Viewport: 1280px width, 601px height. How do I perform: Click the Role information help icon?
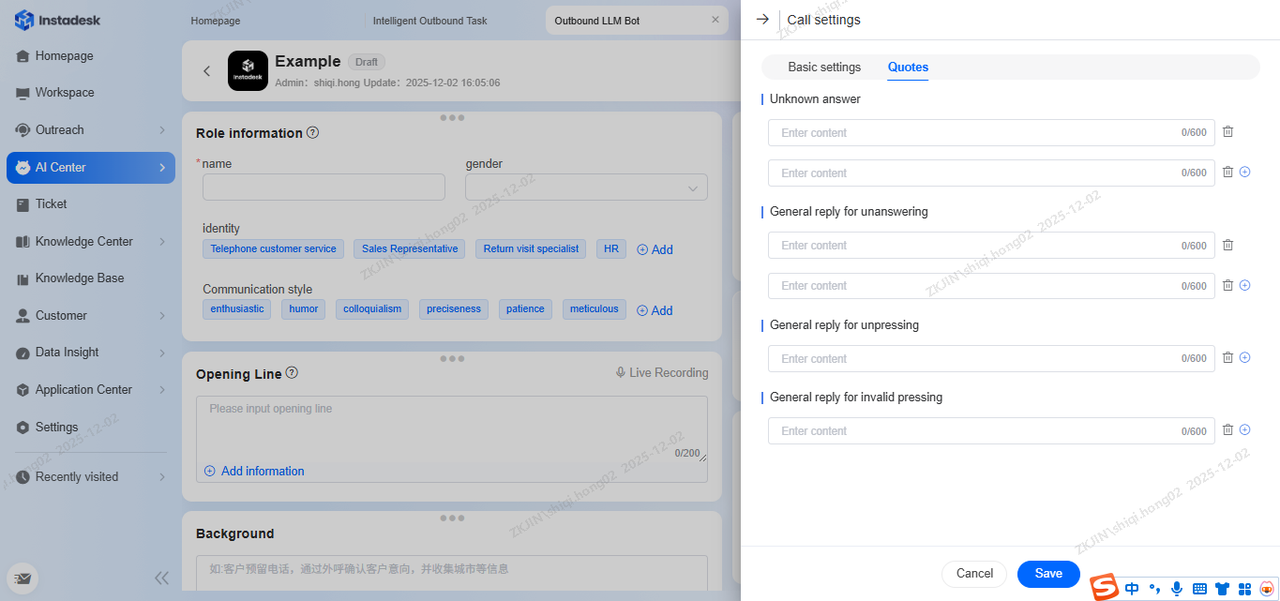313,133
